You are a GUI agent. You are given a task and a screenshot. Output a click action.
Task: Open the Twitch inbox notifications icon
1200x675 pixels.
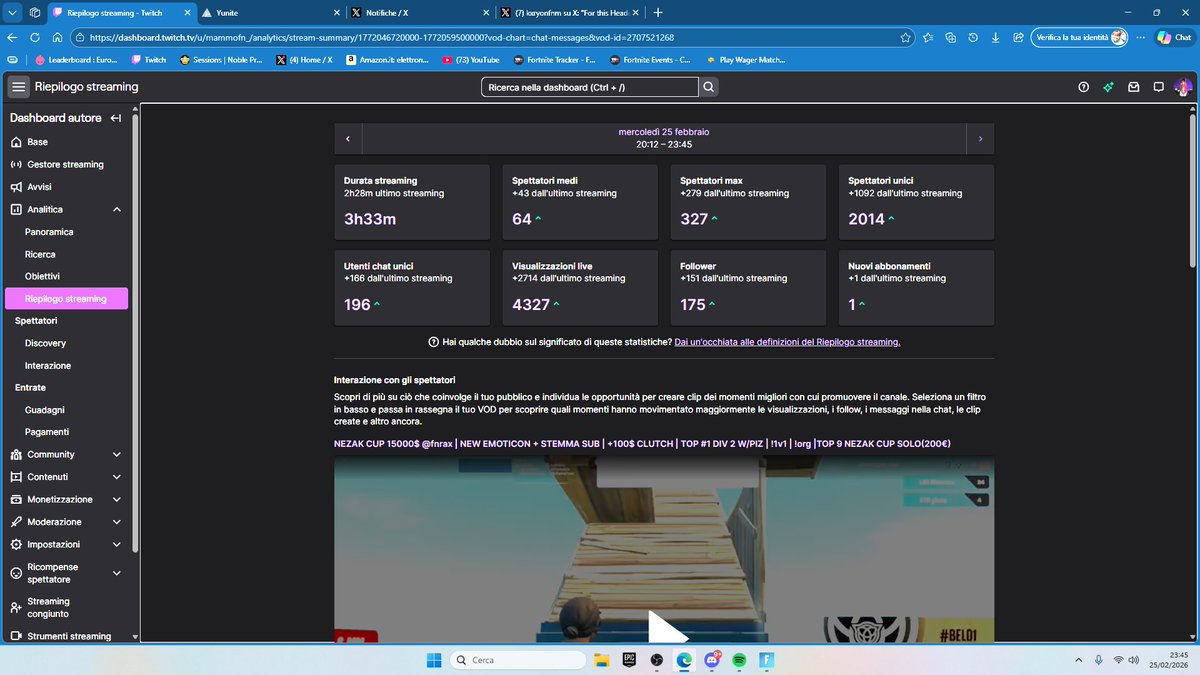tap(1133, 87)
